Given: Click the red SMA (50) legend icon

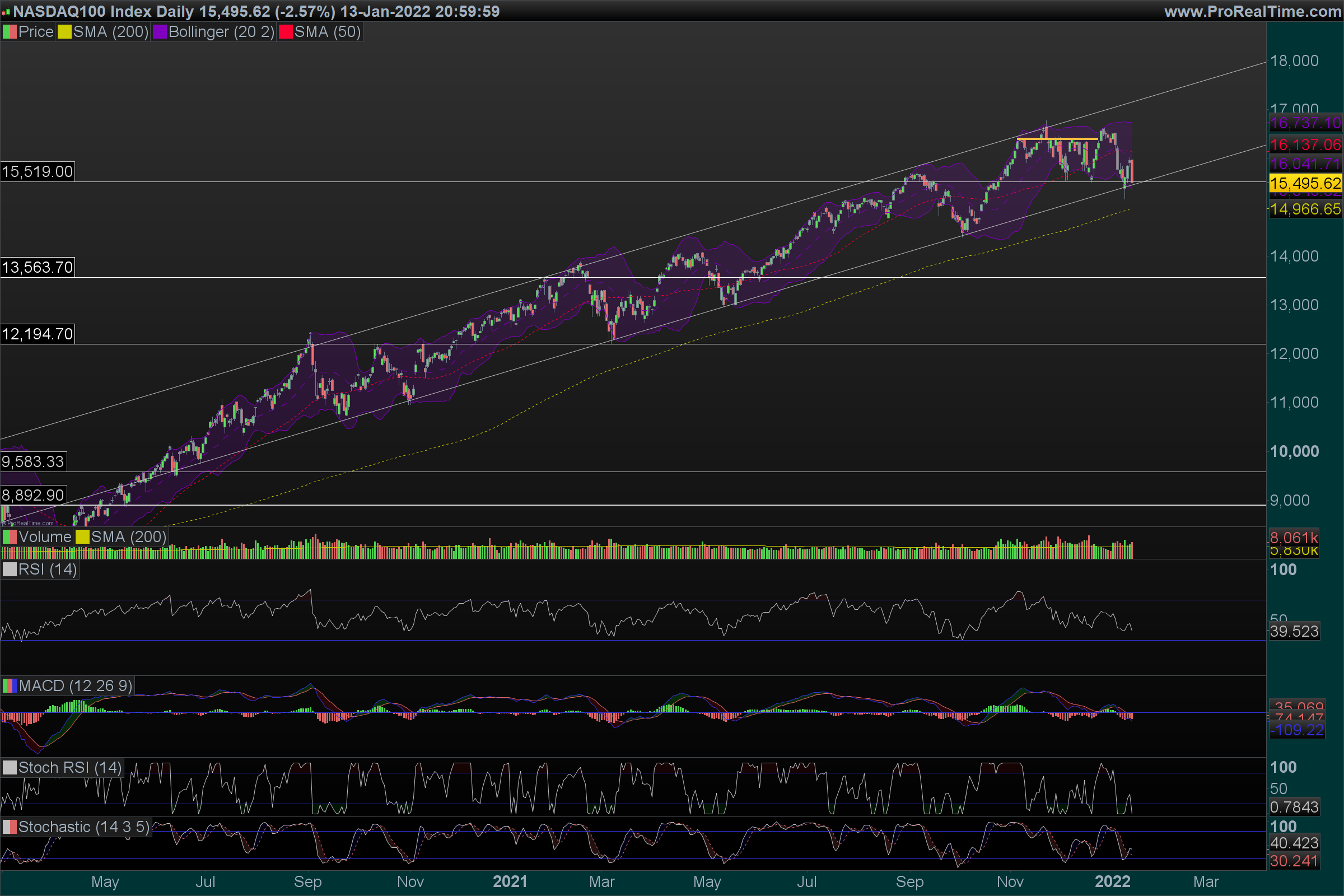Looking at the screenshot, I should (285, 32).
